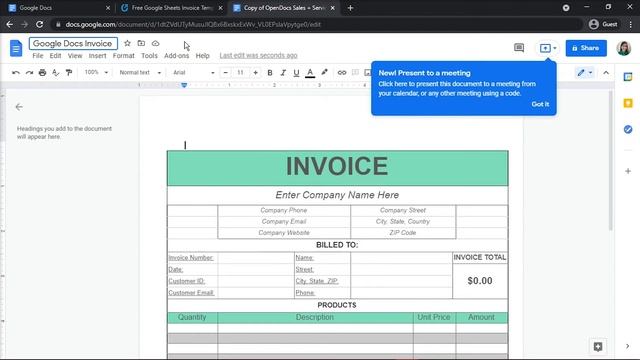Check the cloud save status icon
The width and height of the screenshot is (640, 360).
[156, 43]
